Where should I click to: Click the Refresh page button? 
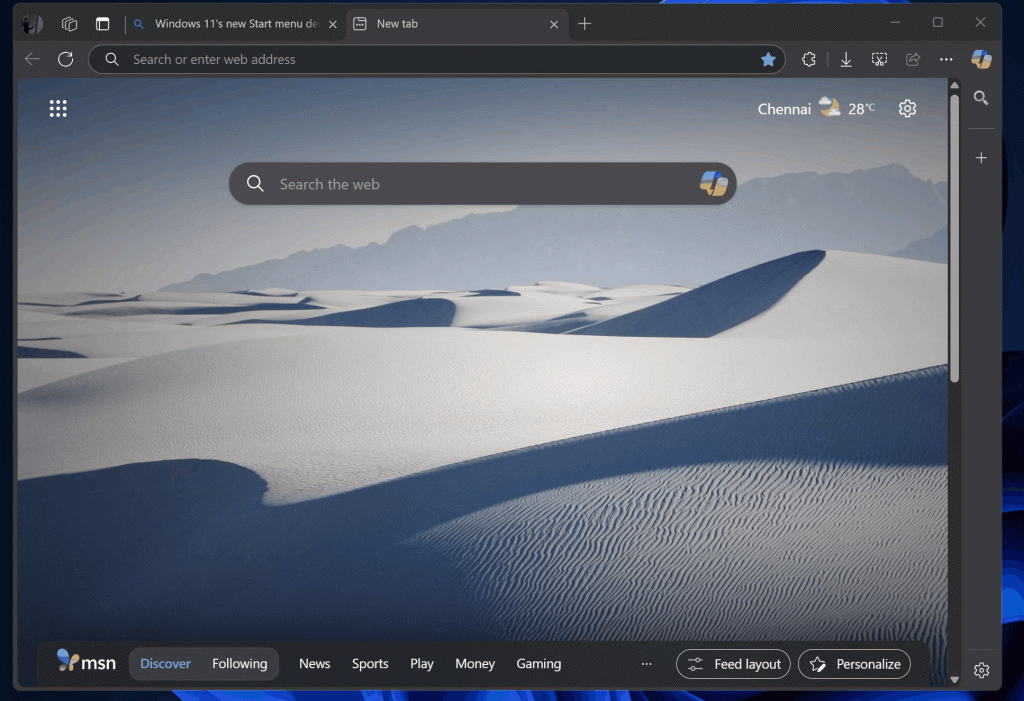[66, 59]
